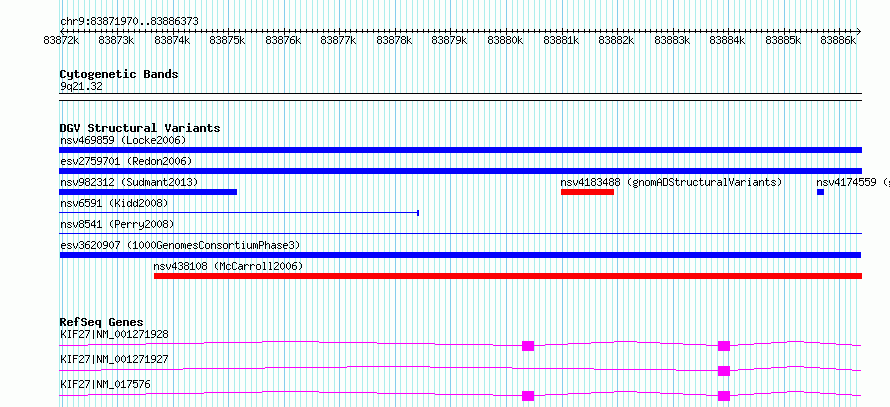
Task: Click NM_017576 exon near 83880k
Action: 528,396
